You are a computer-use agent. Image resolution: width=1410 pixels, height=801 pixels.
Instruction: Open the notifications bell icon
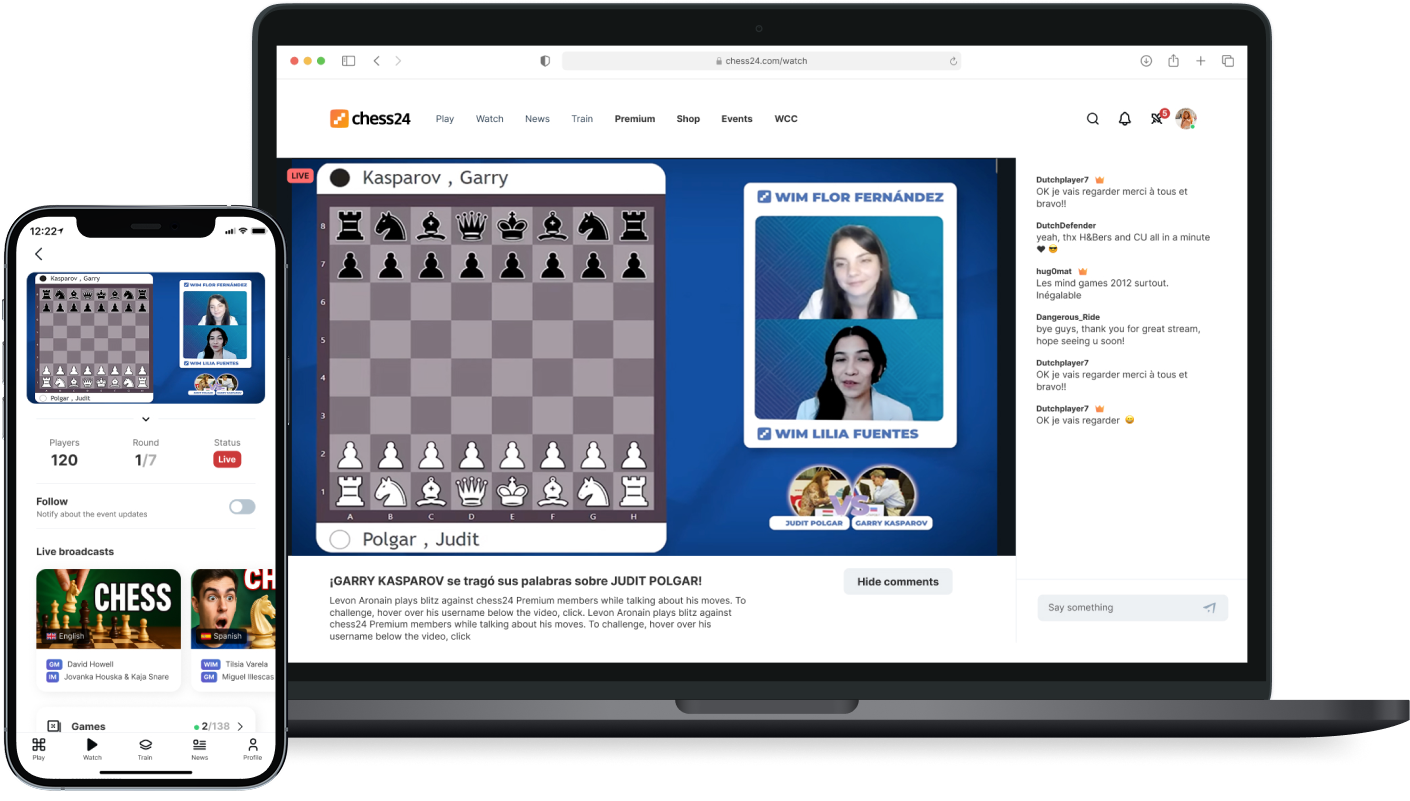click(x=1125, y=119)
